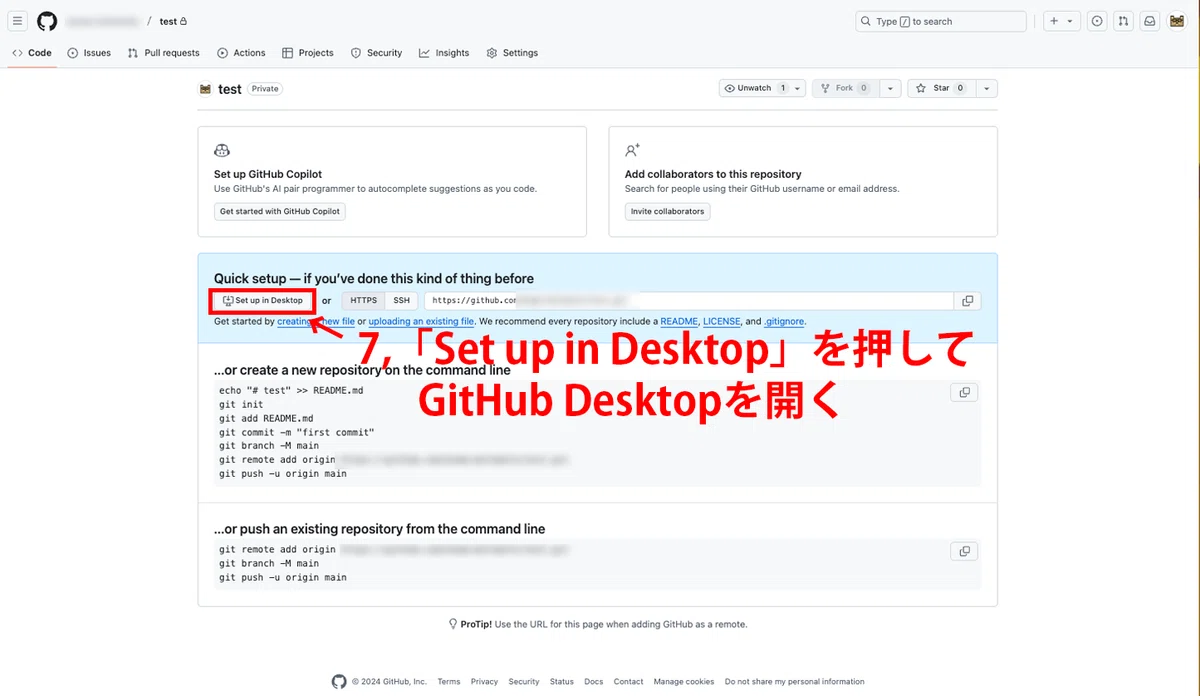1200x696 pixels.
Task: Switch to the Pull requests tab
Action: click(164, 53)
